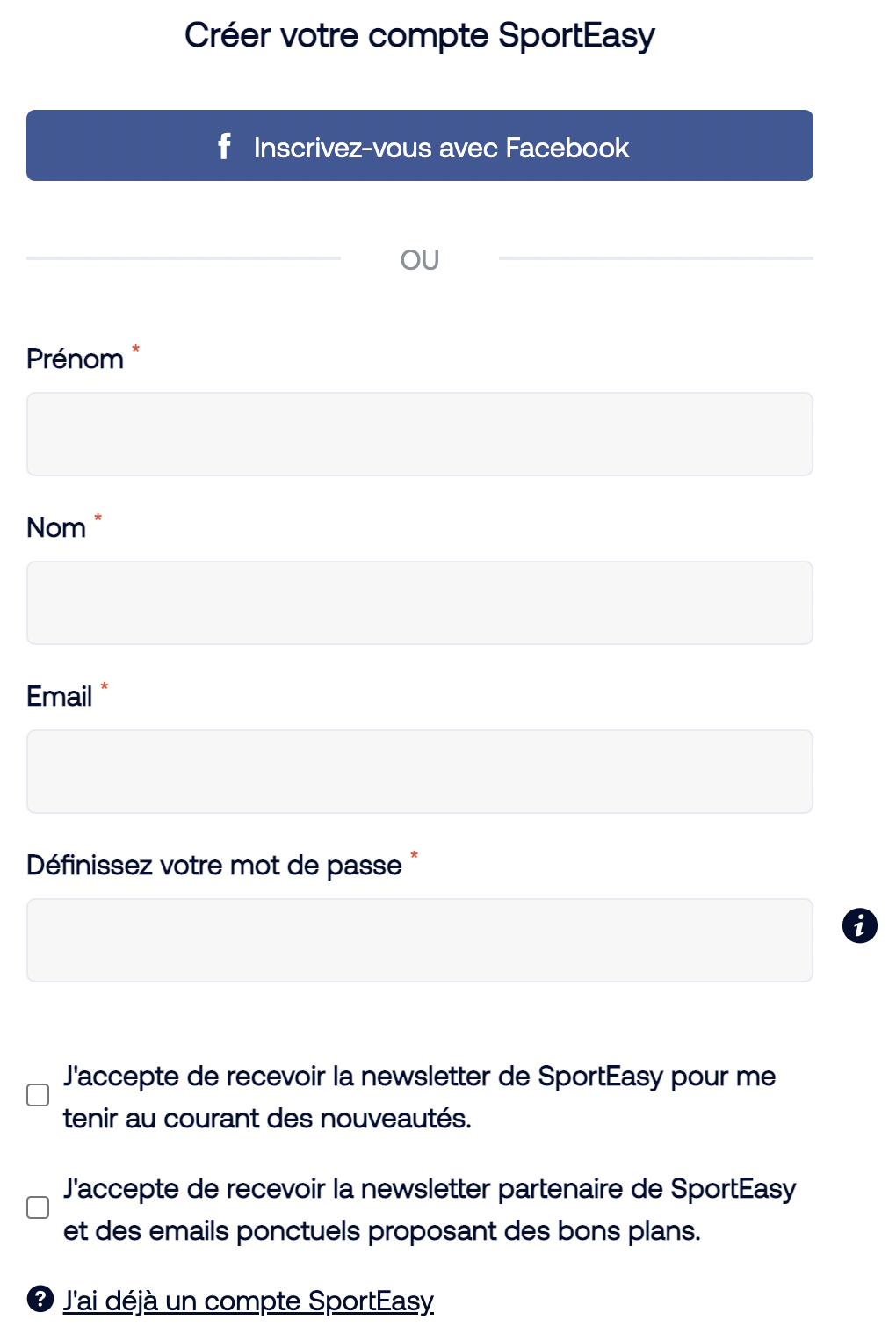Click the password info icon
The height and width of the screenshot is (1334, 896).
tap(859, 925)
